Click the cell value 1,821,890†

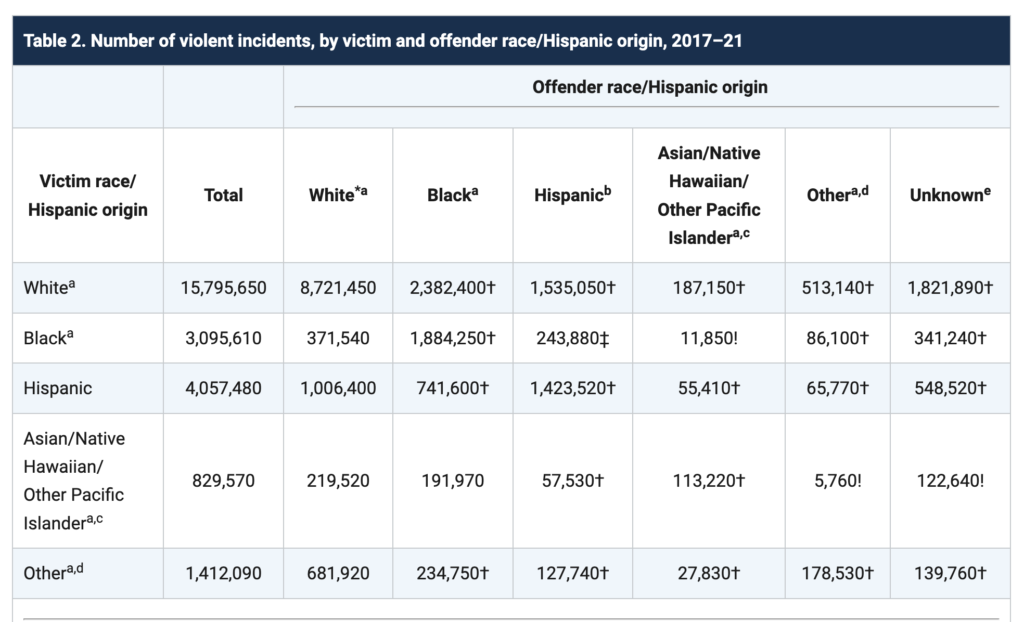[x=950, y=288]
